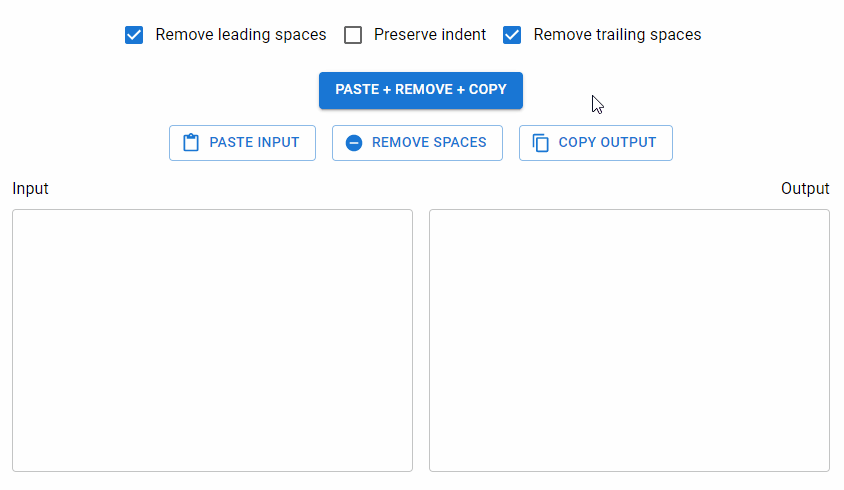The image size is (844, 490).
Task: Focus the Output text area
Action: click(x=629, y=340)
